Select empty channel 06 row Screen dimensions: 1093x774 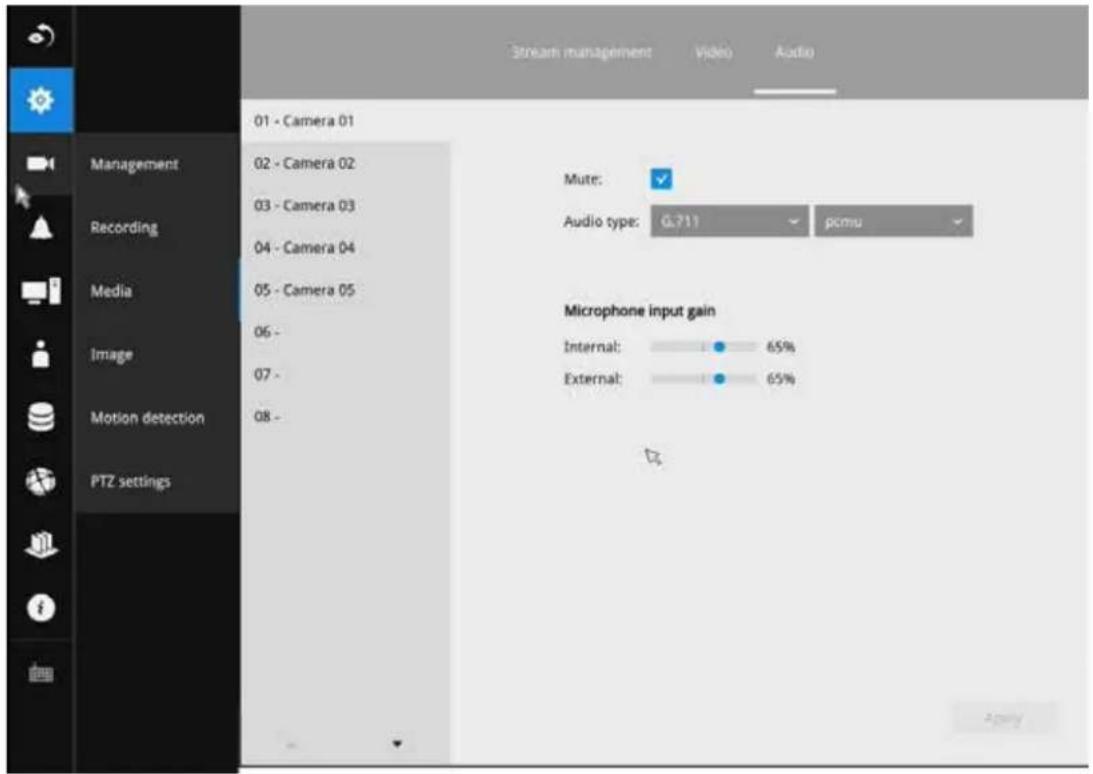coord(346,332)
